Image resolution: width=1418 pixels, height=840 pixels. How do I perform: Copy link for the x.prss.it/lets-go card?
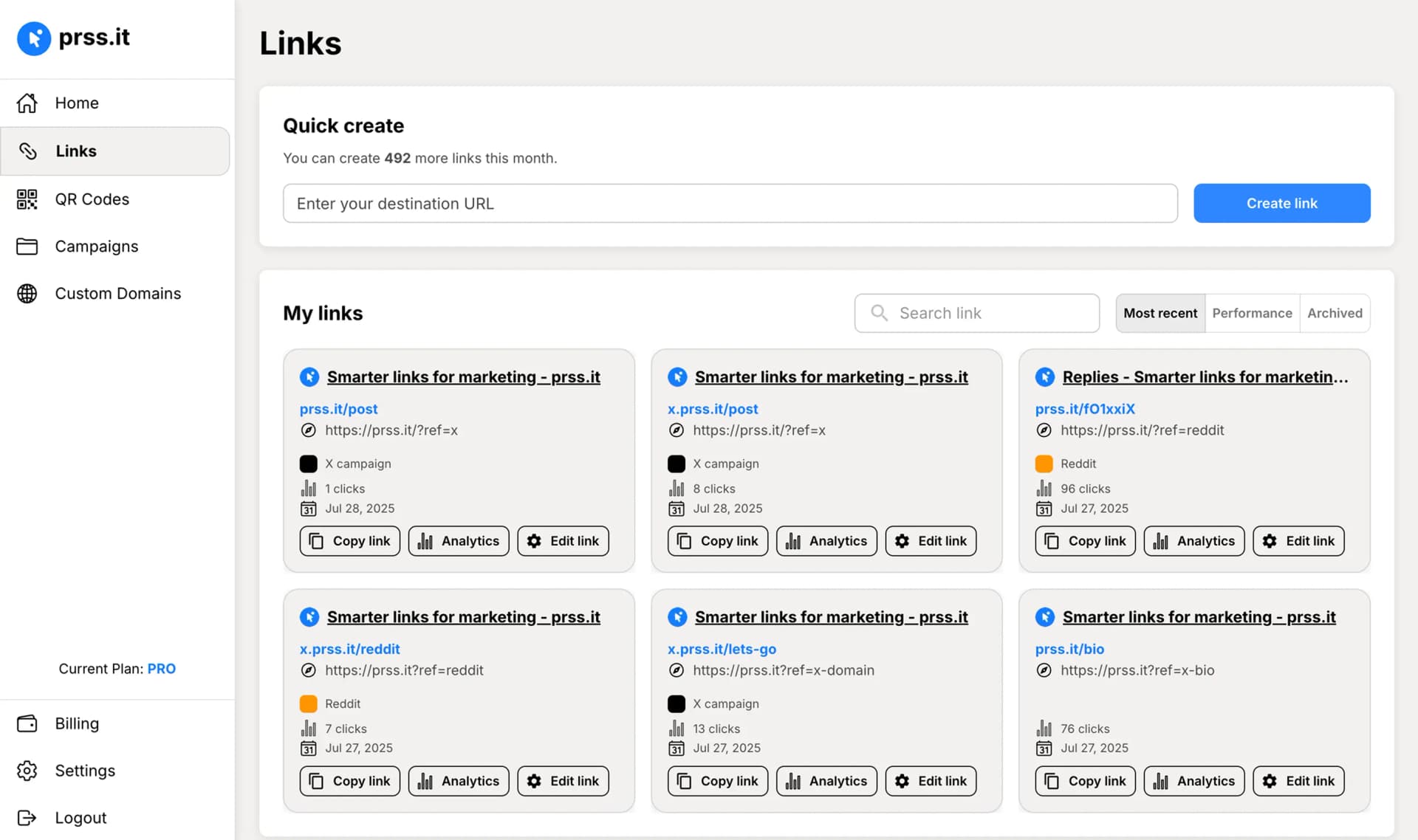(x=717, y=782)
